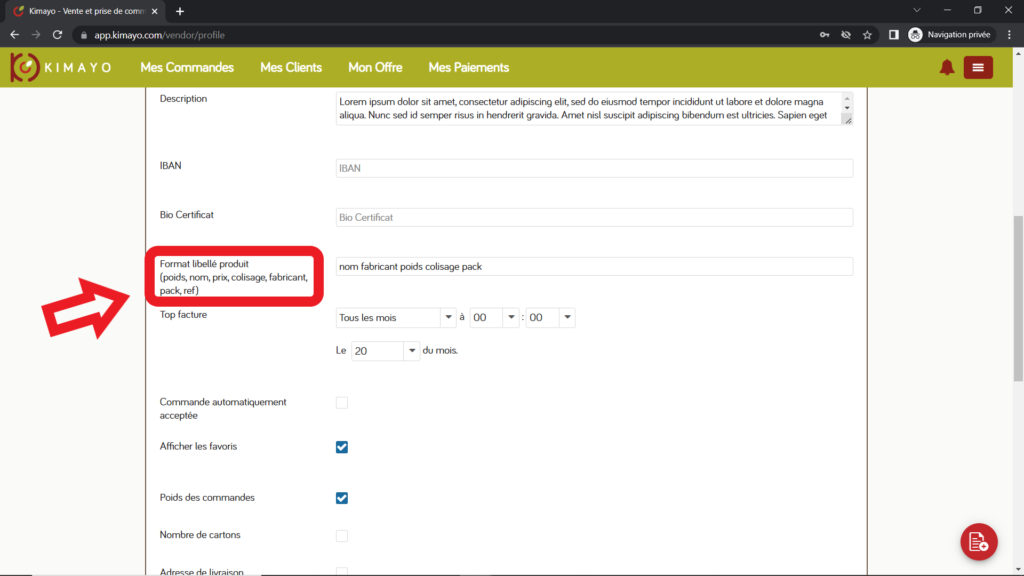Enable Nombre de cartons checkbox

point(342,536)
